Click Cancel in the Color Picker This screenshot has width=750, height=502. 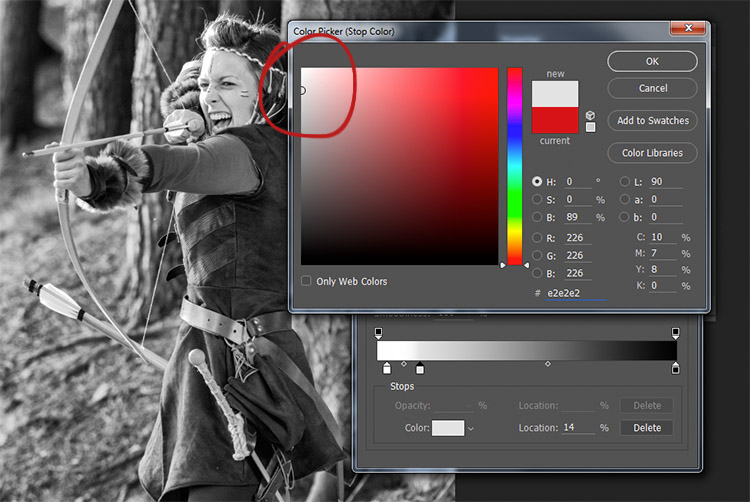(652, 88)
